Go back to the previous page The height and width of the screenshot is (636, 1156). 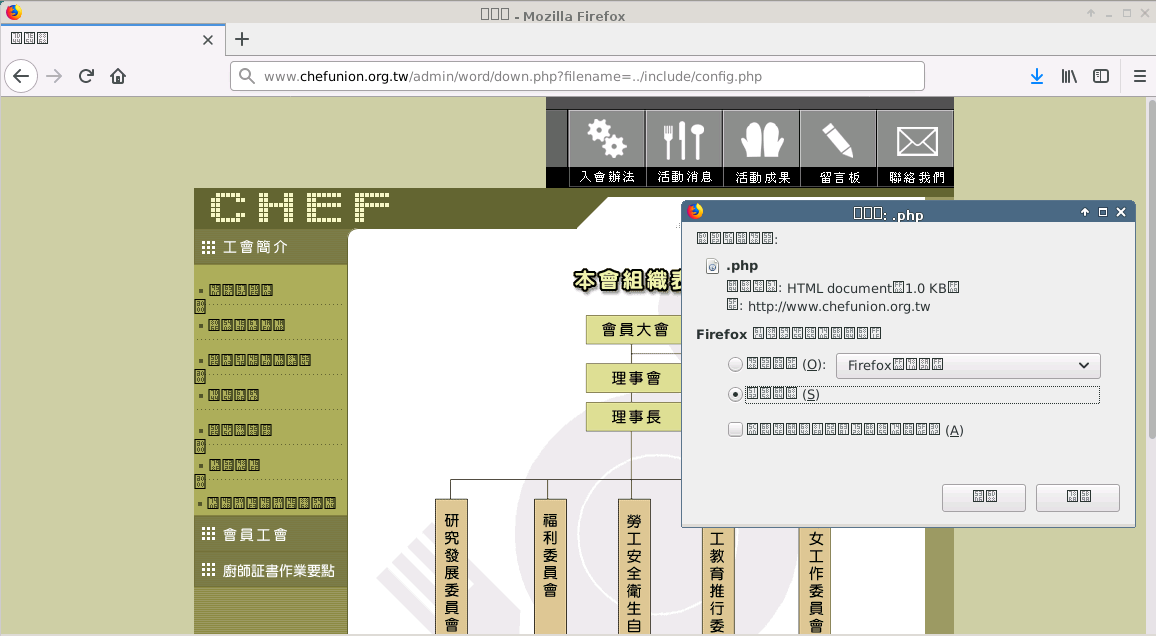21,76
